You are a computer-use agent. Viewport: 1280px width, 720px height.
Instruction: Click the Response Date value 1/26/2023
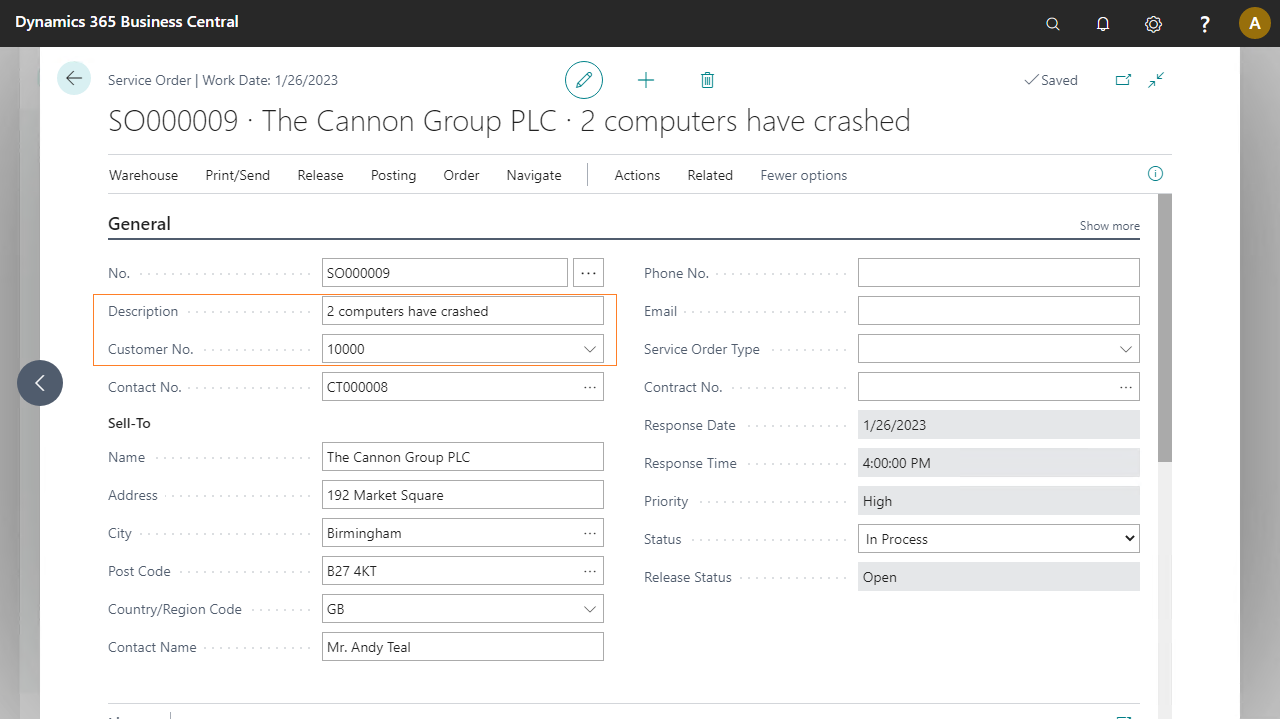999,425
